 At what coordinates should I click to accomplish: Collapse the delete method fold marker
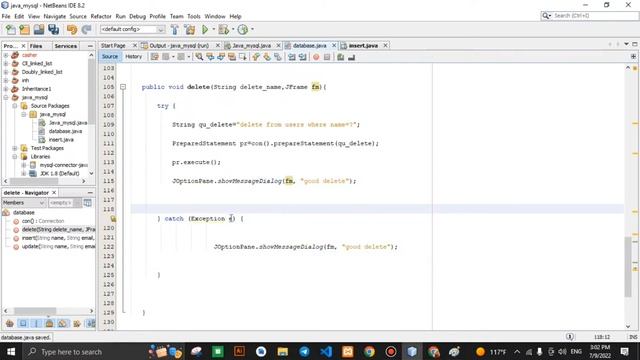pos(123,87)
